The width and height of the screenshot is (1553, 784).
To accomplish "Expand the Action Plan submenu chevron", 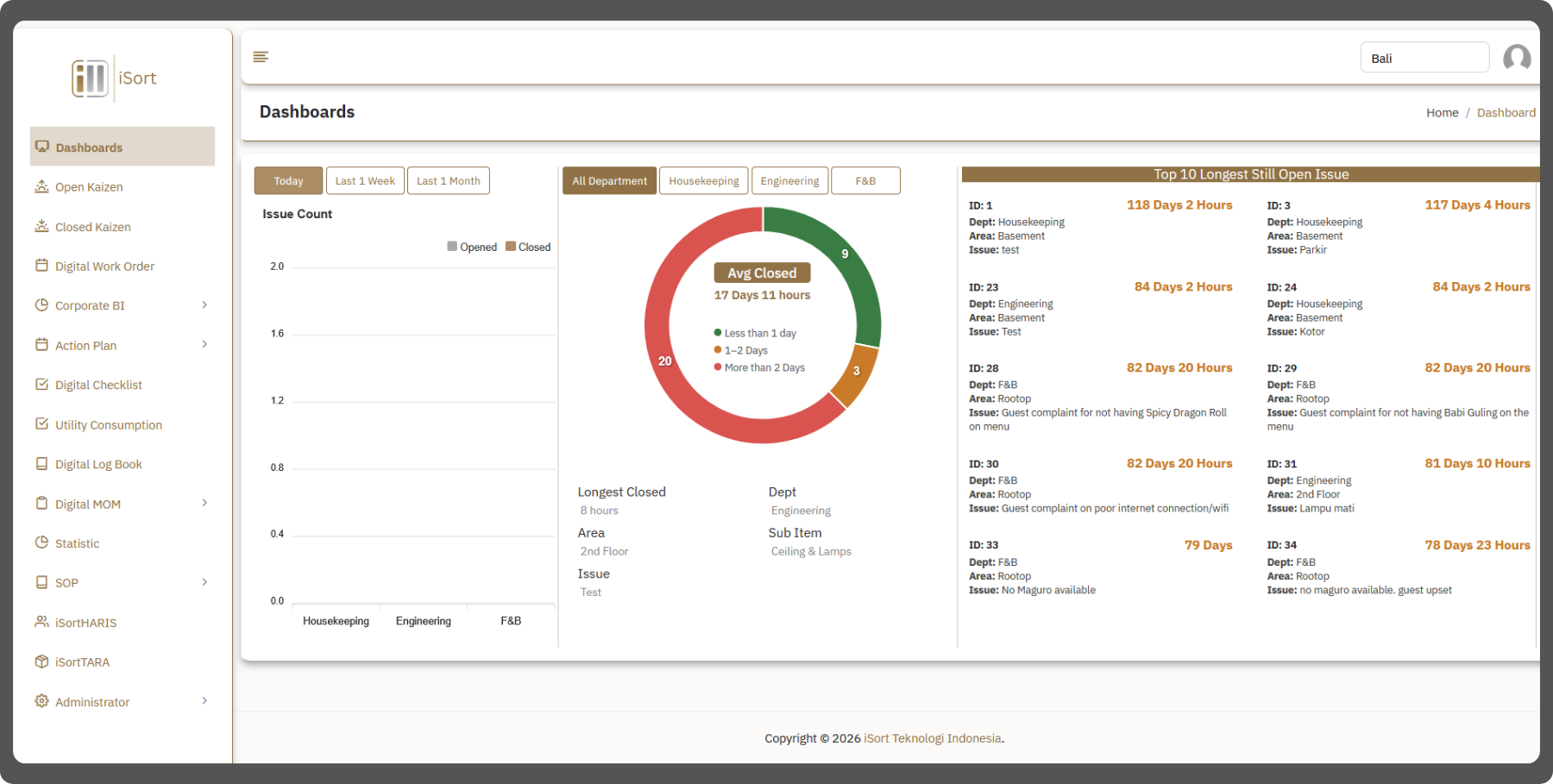I will coord(204,344).
